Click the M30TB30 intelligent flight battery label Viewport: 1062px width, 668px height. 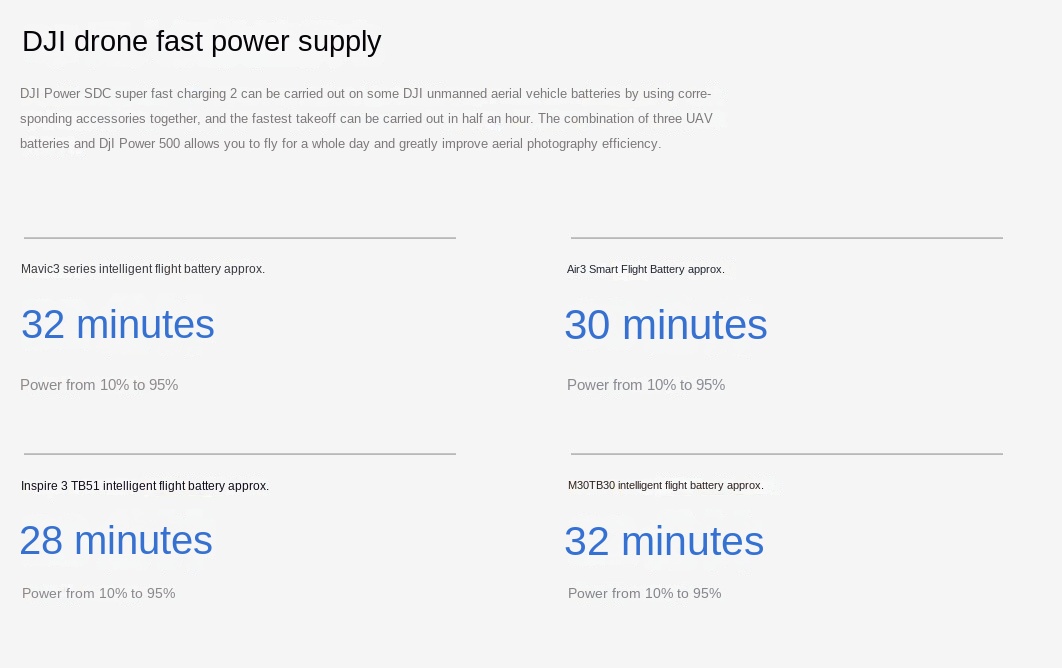click(665, 486)
